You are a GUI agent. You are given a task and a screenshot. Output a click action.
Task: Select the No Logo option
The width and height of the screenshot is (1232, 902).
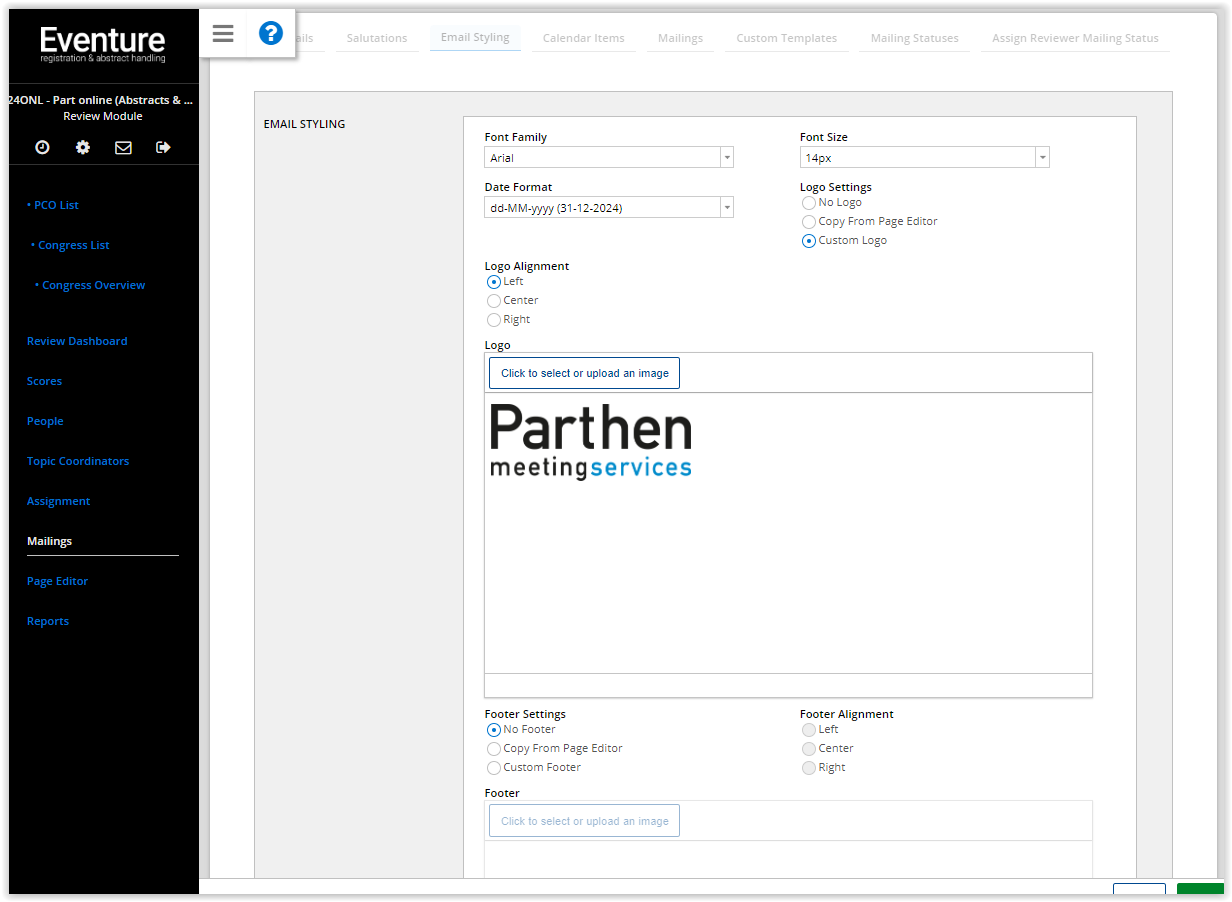[x=809, y=203]
